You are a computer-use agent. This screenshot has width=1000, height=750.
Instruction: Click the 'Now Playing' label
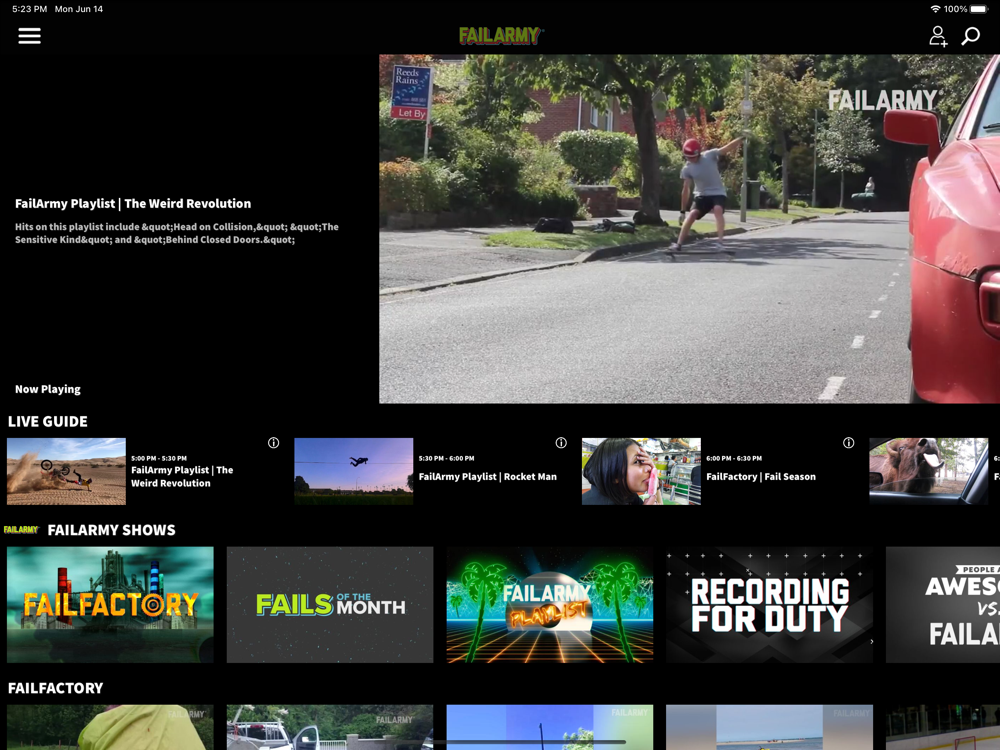[x=48, y=389]
